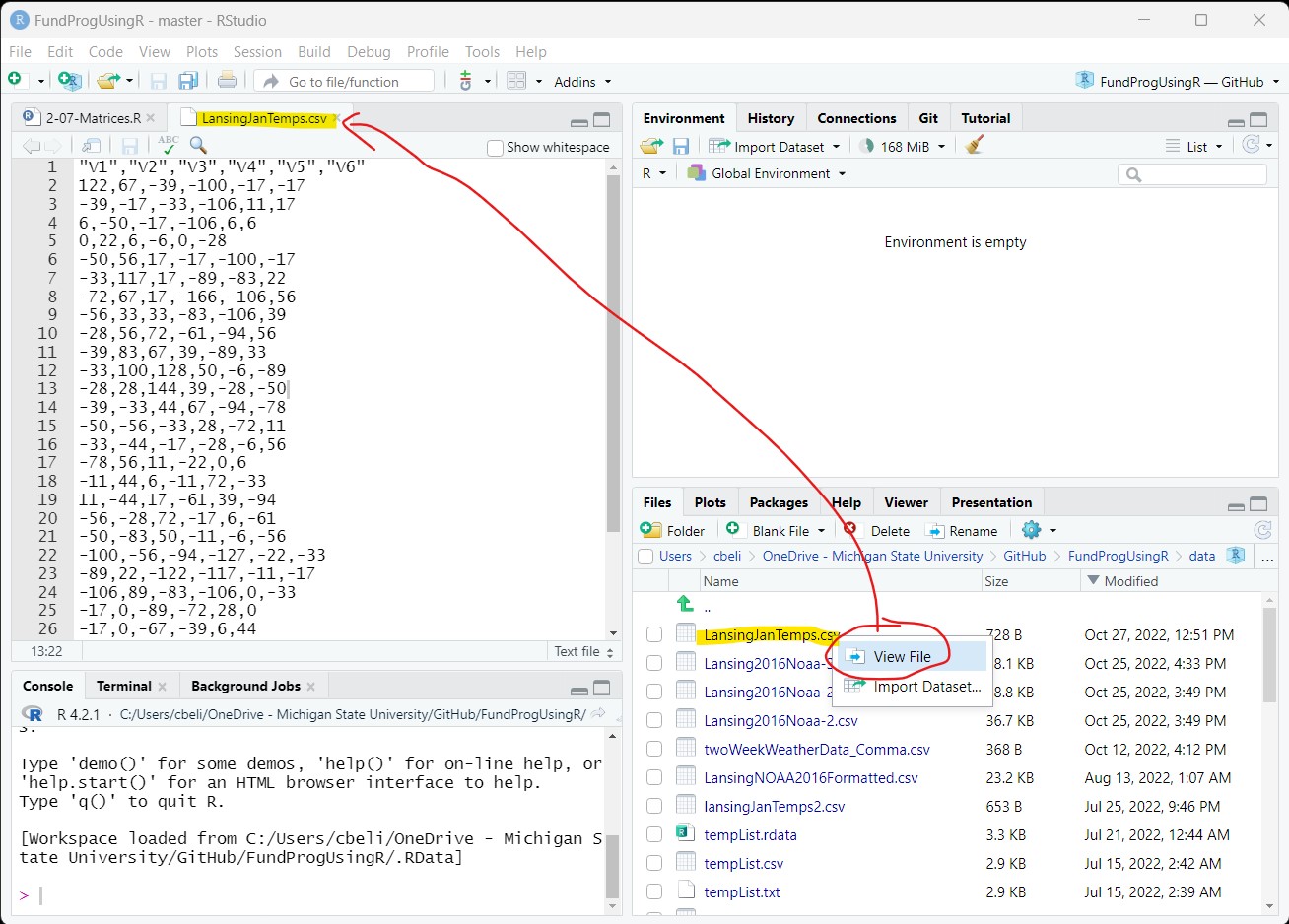Click the Console vertical scrollbar

coord(613,867)
